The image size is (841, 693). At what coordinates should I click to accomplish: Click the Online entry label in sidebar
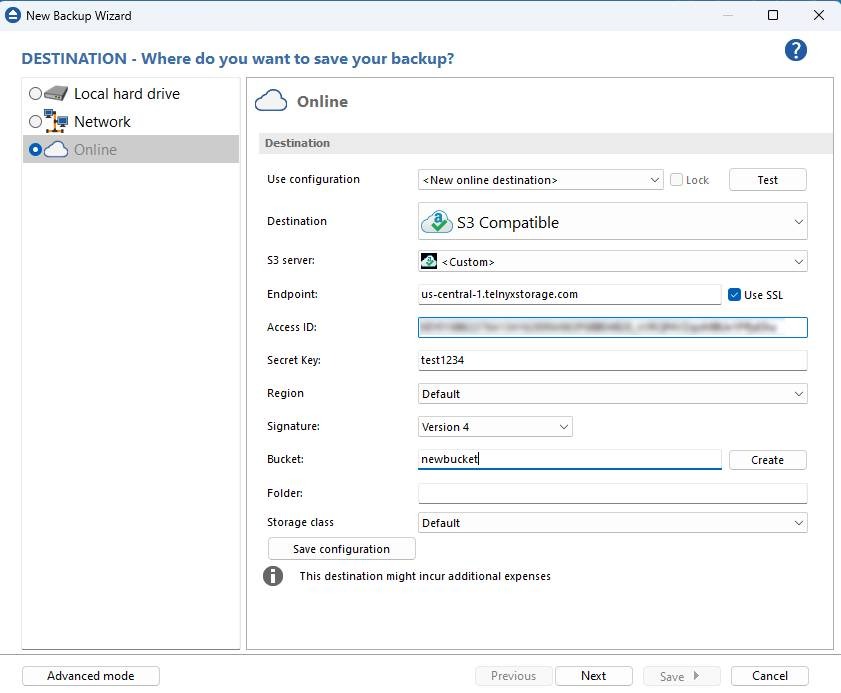click(95, 150)
